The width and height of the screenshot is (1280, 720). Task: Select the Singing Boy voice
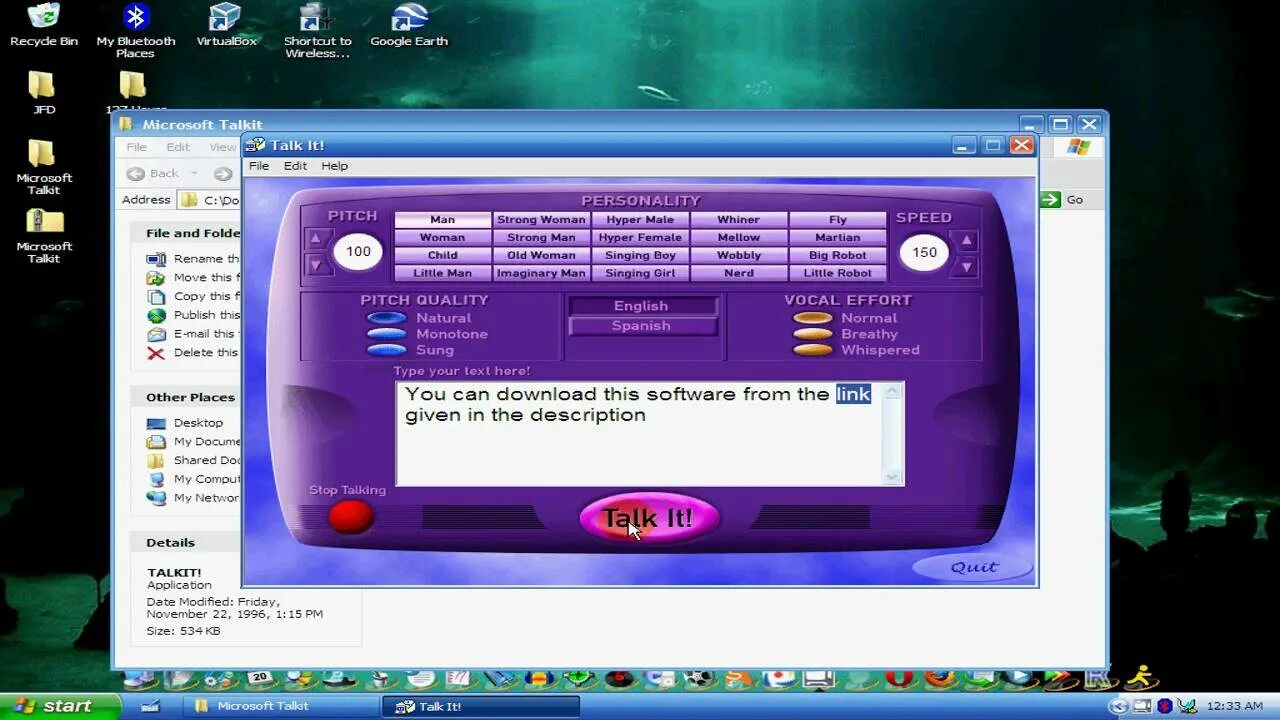[640, 255]
